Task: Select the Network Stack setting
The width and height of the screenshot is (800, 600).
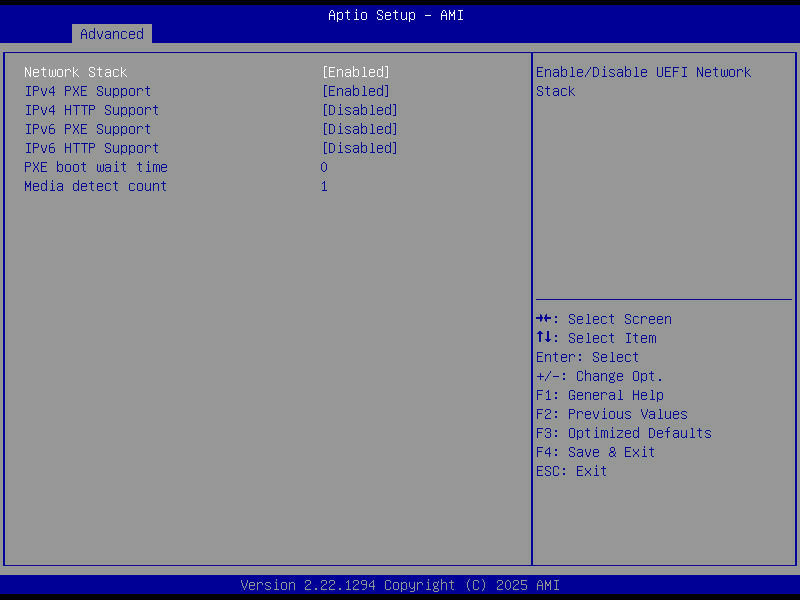Action: pyautogui.click(x=77, y=72)
